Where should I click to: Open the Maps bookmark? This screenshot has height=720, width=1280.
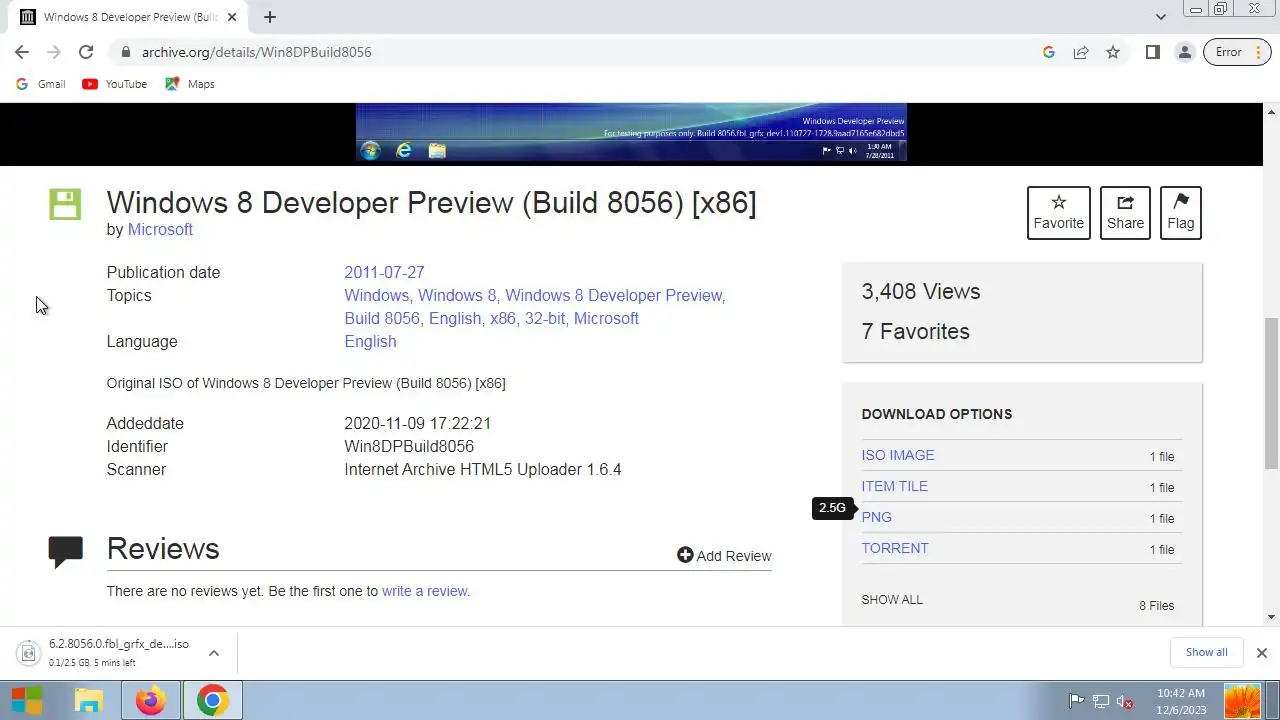click(190, 84)
